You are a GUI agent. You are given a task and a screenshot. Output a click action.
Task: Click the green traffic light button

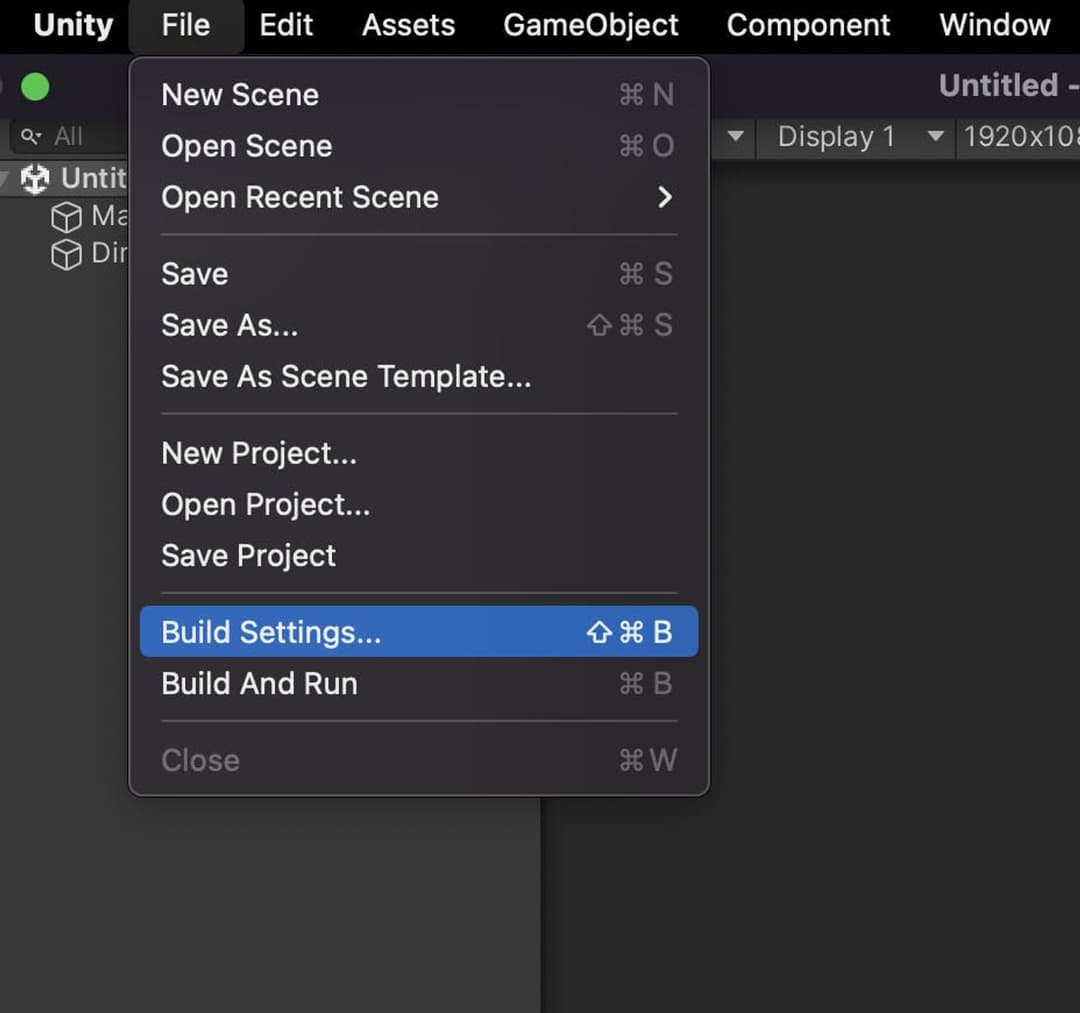(35, 86)
